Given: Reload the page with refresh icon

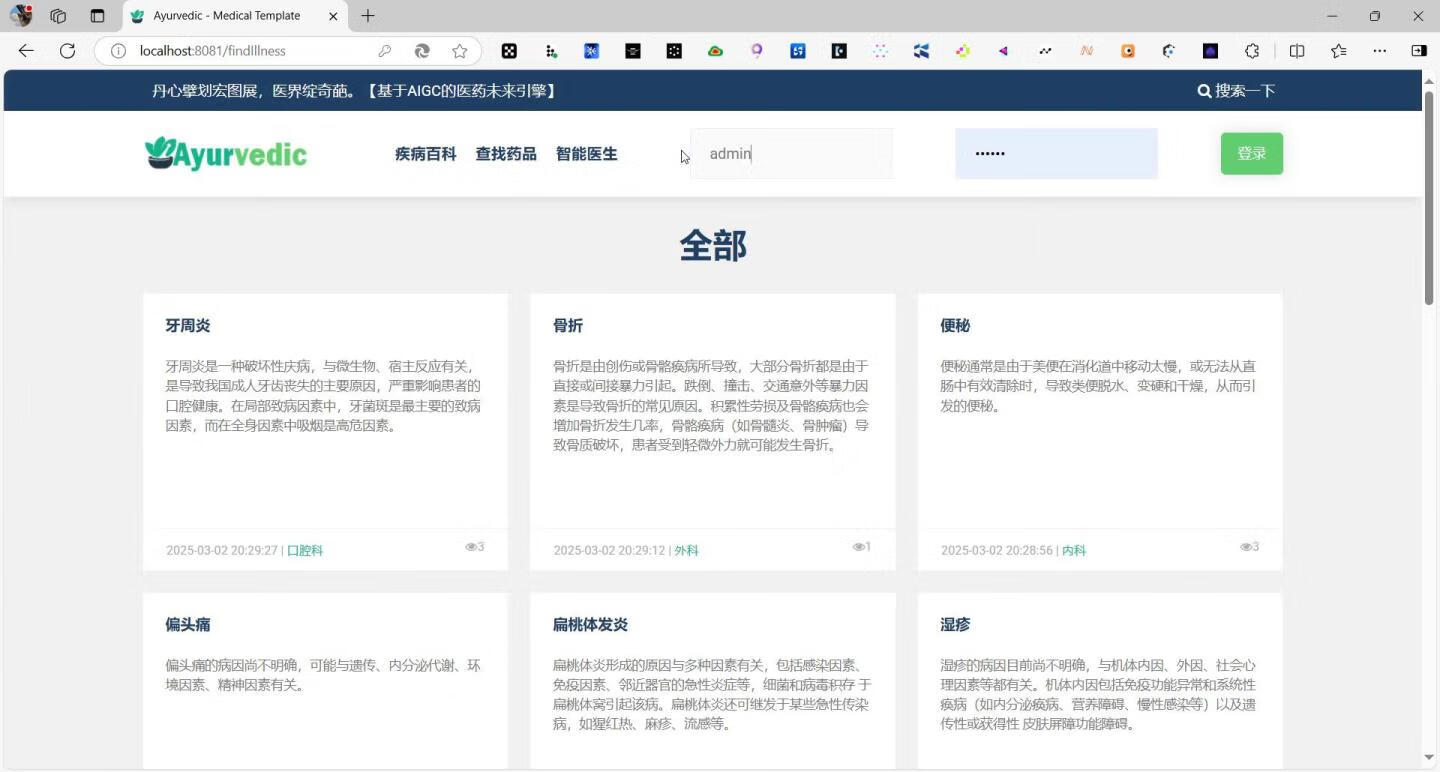Looking at the screenshot, I should coord(67,51).
